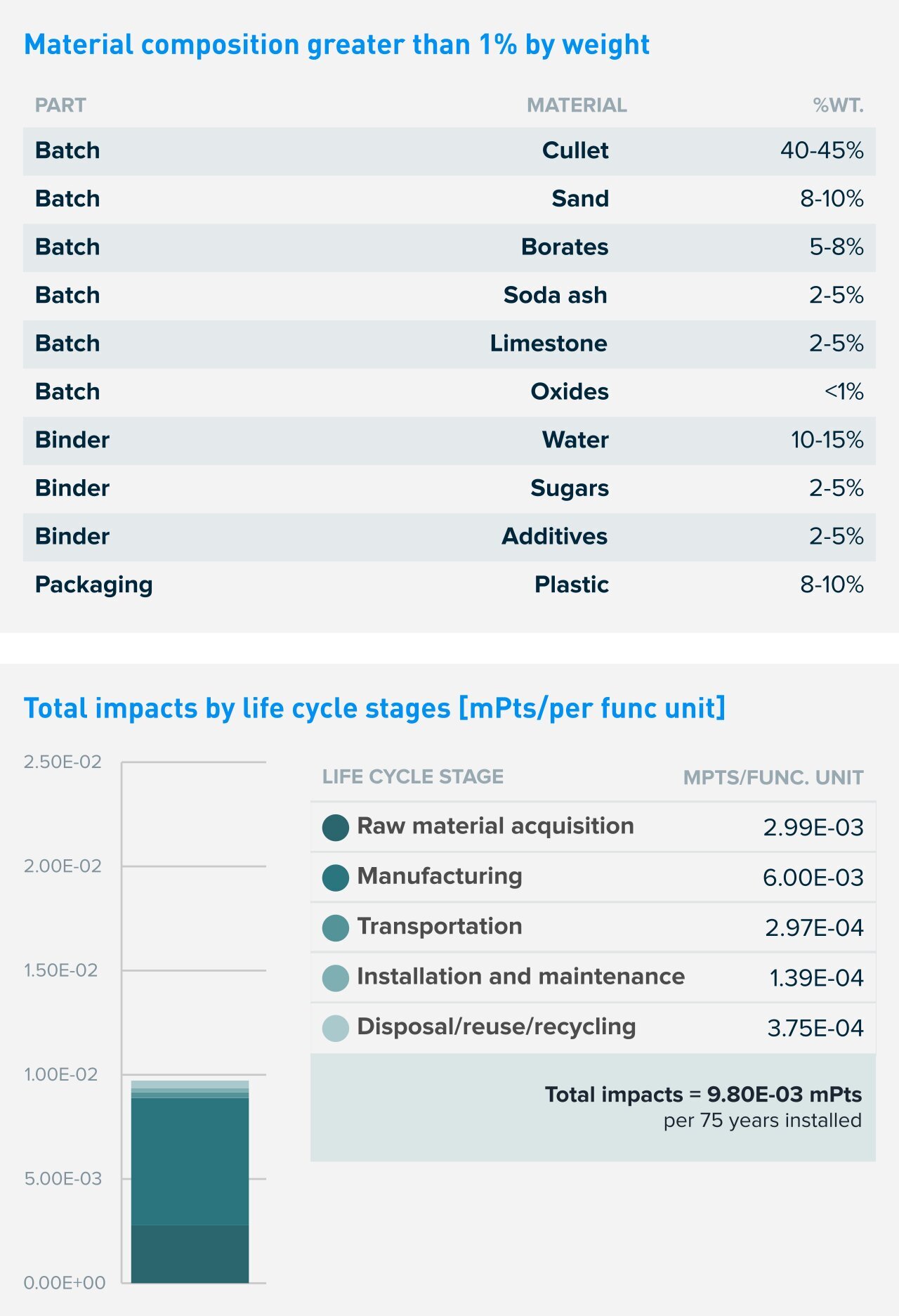Click the Manufacturing segment of the stacked bar
This screenshot has width=899, height=1316.
(190, 1161)
